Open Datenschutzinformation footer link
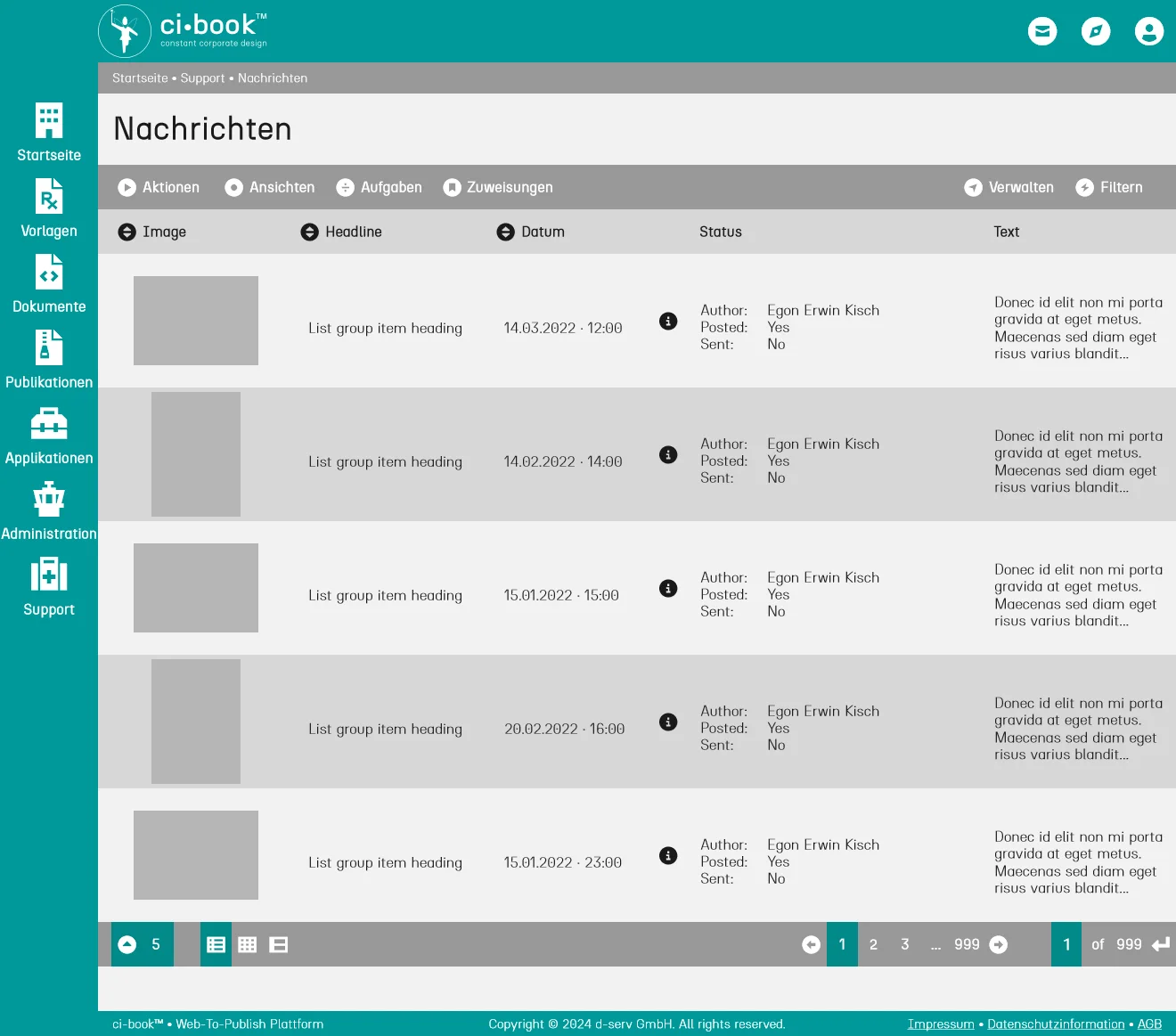This screenshot has width=1176, height=1036. [1056, 1024]
